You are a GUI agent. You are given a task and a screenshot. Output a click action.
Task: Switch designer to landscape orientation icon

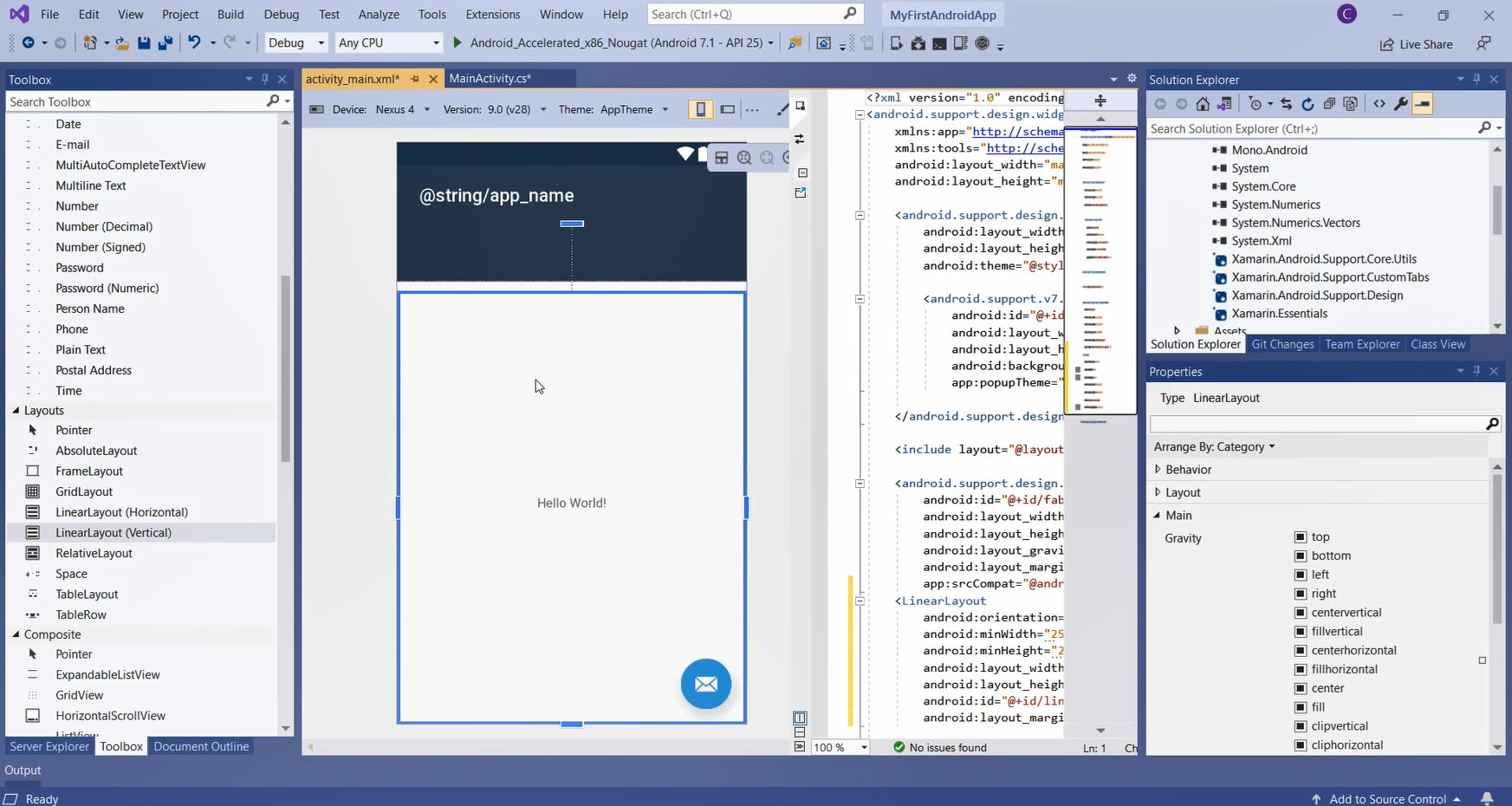(x=728, y=109)
